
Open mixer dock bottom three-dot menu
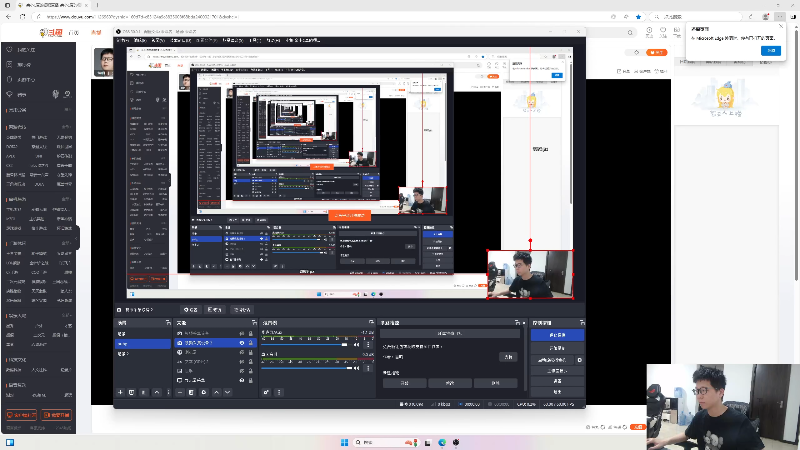click(x=279, y=392)
